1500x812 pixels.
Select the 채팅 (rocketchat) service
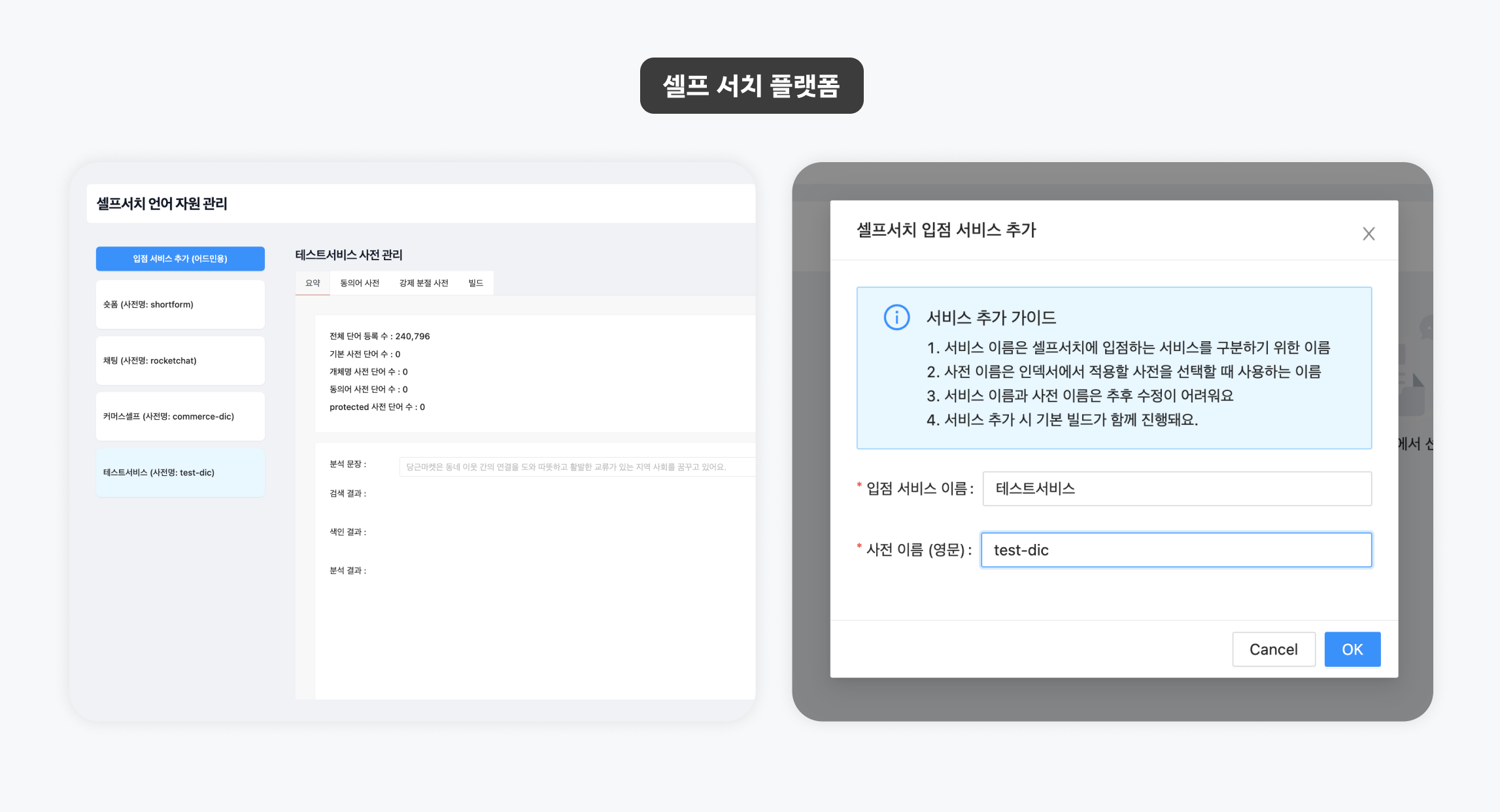(x=180, y=360)
